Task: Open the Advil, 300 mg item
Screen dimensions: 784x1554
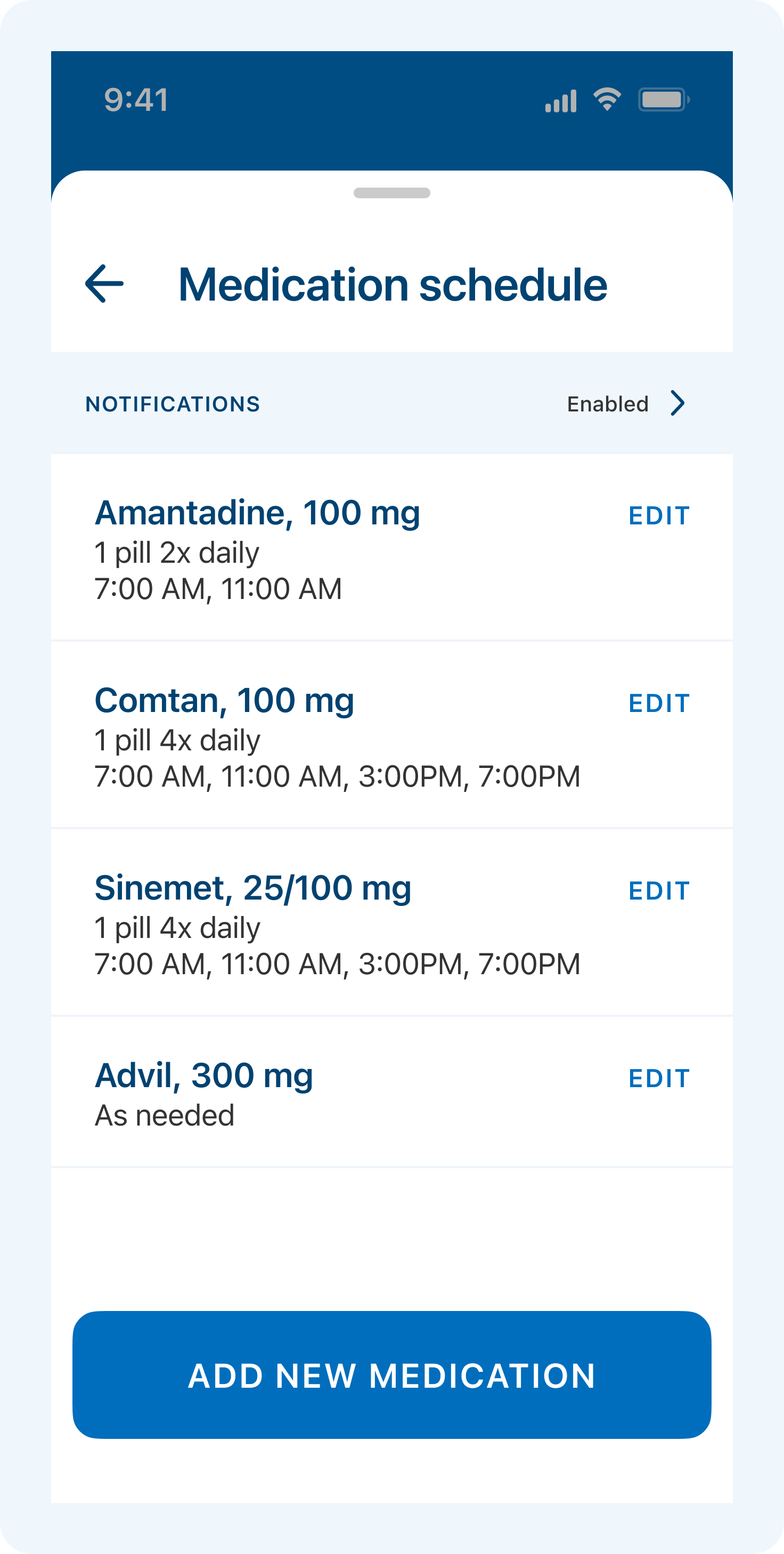Action: [204, 1076]
